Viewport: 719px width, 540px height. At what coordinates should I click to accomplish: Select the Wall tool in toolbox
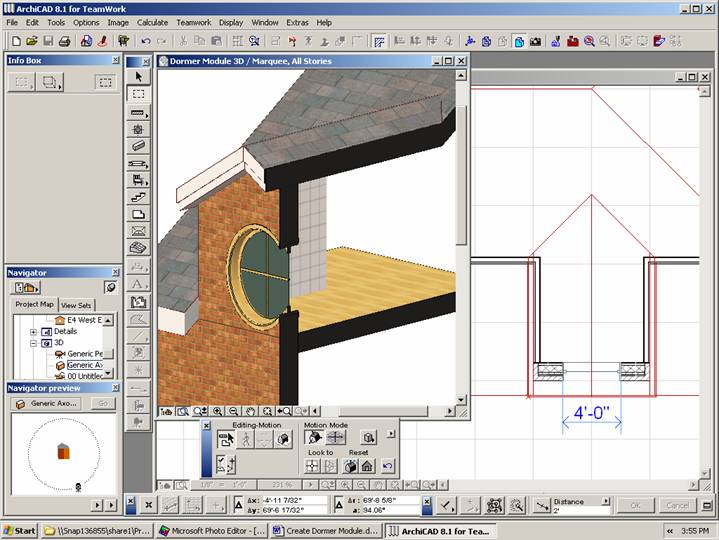pos(137,112)
